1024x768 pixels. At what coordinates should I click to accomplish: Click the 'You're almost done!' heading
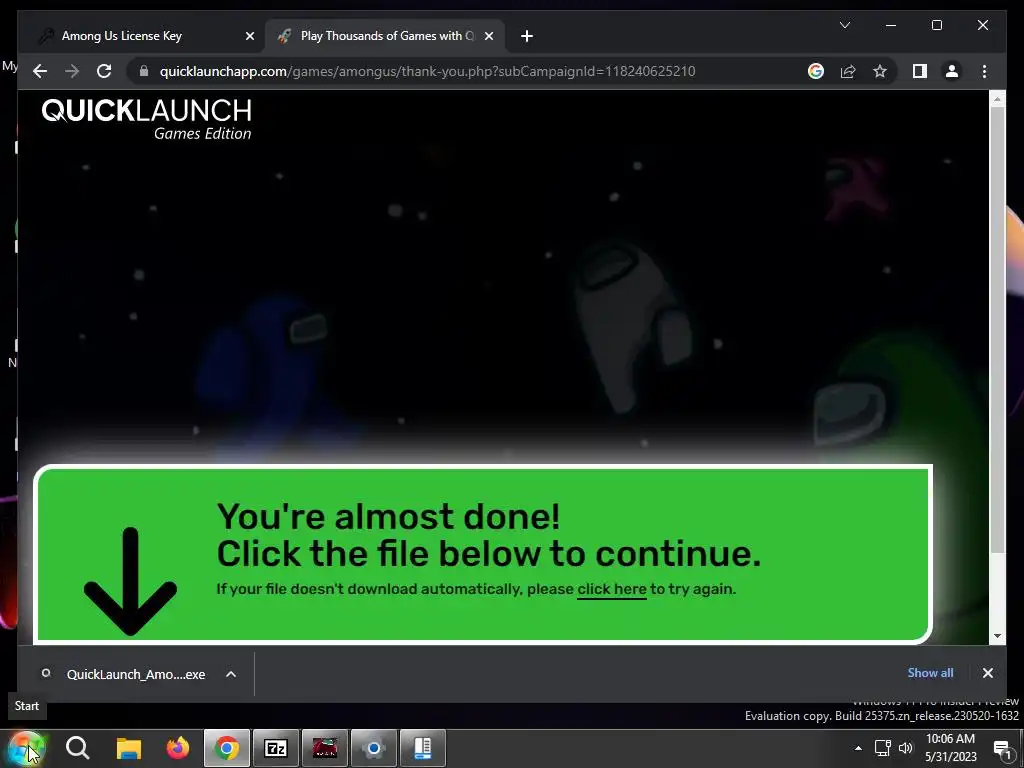[388, 517]
